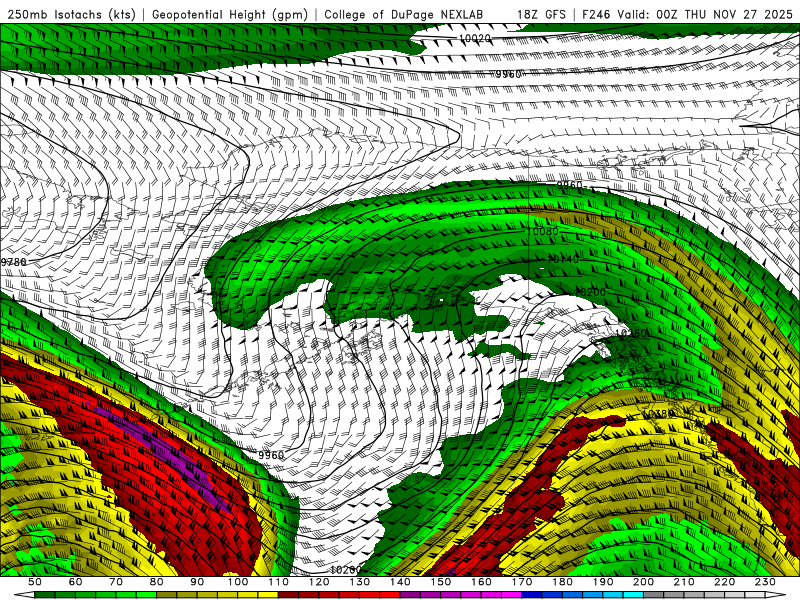Click the 'Geopotential Height (gpm)' header text
The height and width of the screenshot is (600, 800).
tap(230, 14)
